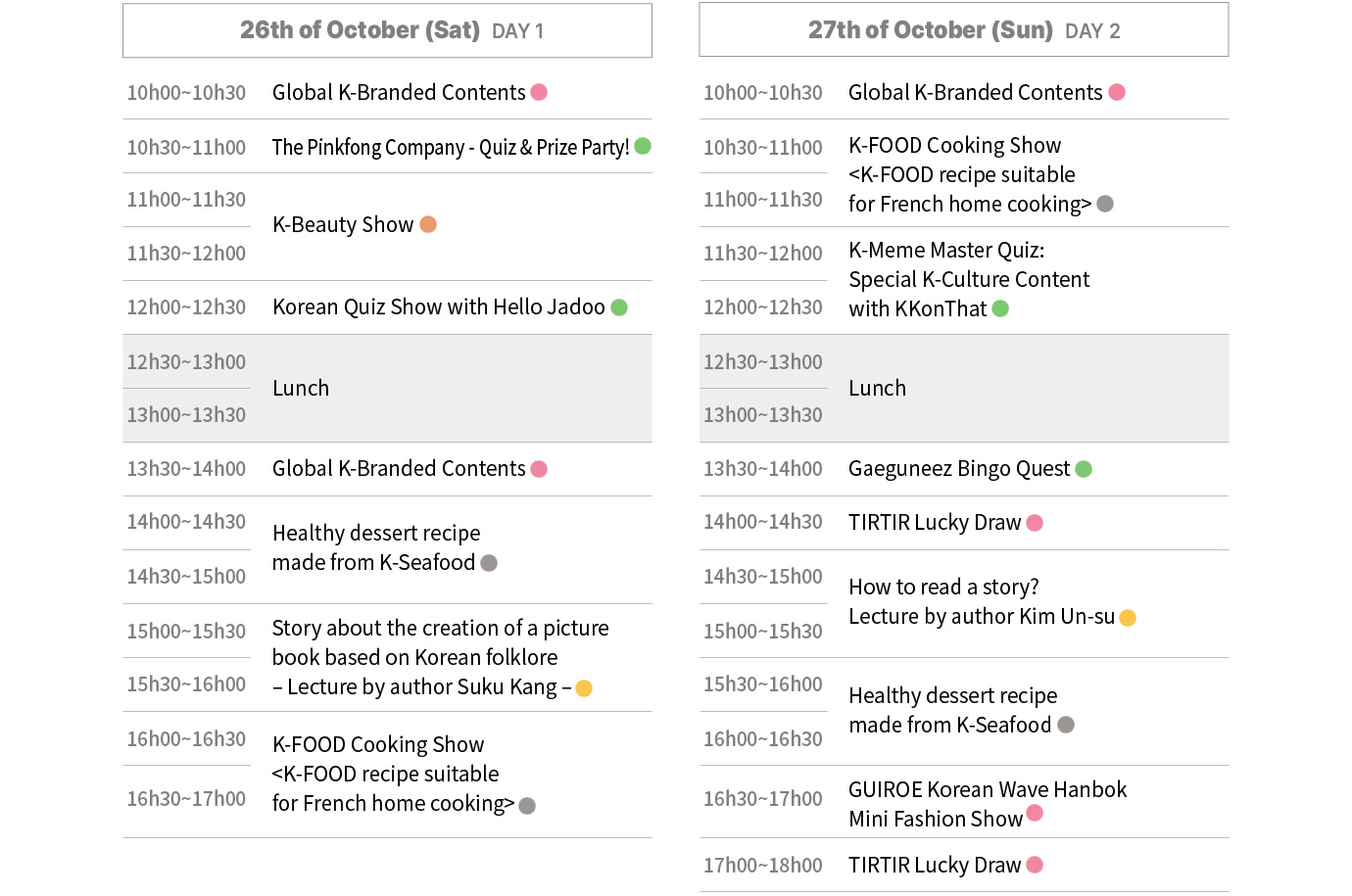Click yellow dot beside Kim Un-su lecture

pos(1128,618)
